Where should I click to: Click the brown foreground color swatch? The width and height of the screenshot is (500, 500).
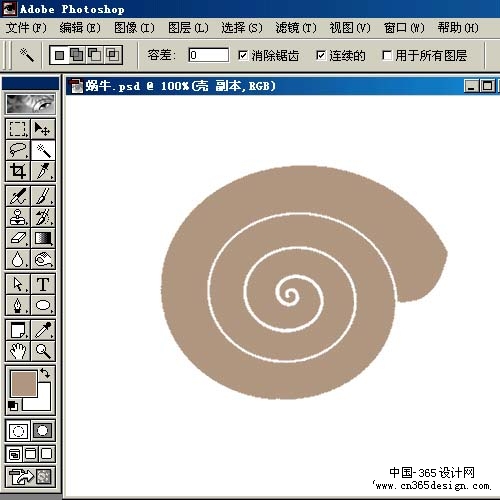(x=23, y=384)
